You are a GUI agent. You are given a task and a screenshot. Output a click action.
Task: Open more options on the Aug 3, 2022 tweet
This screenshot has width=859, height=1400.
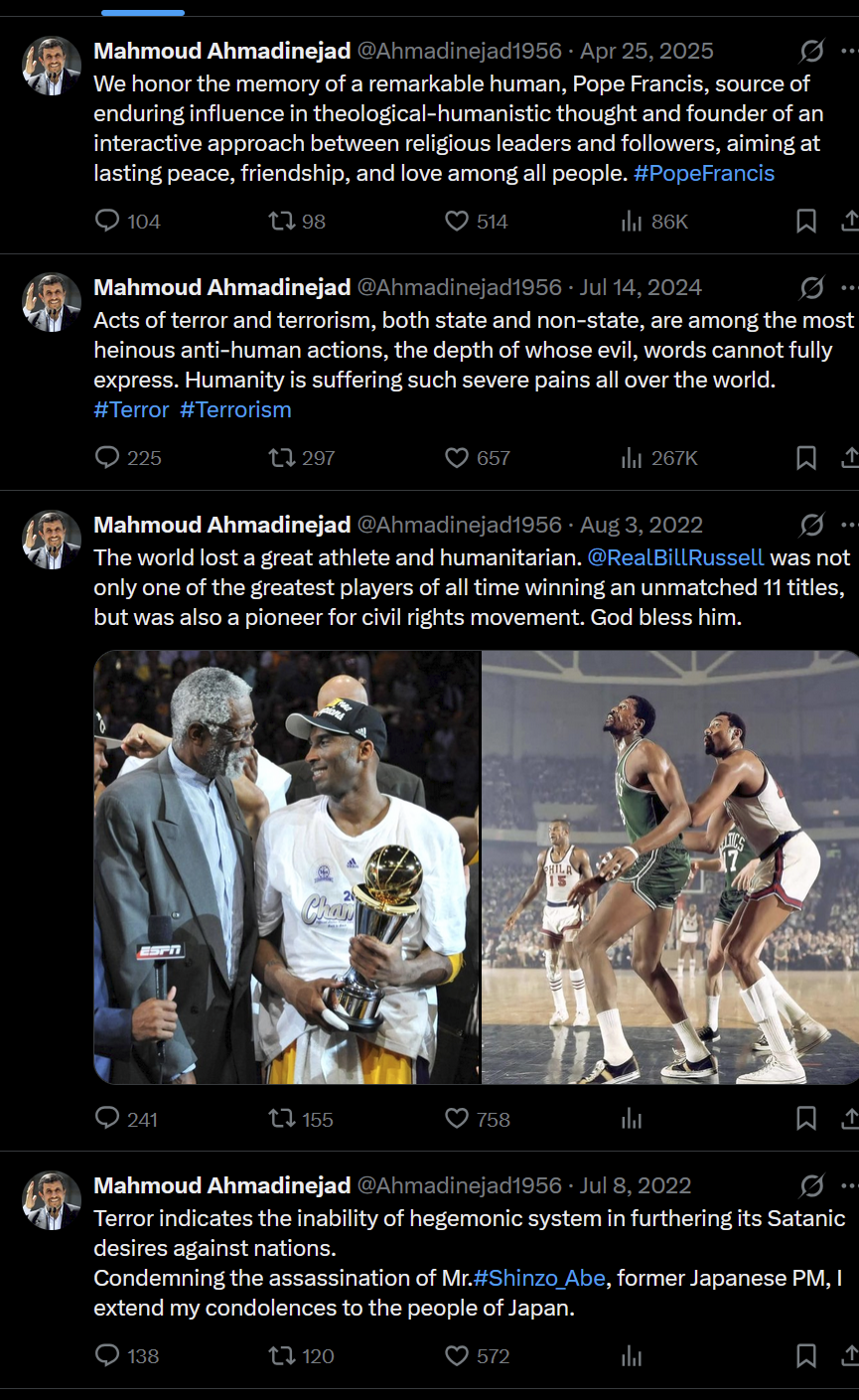(x=848, y=525)
